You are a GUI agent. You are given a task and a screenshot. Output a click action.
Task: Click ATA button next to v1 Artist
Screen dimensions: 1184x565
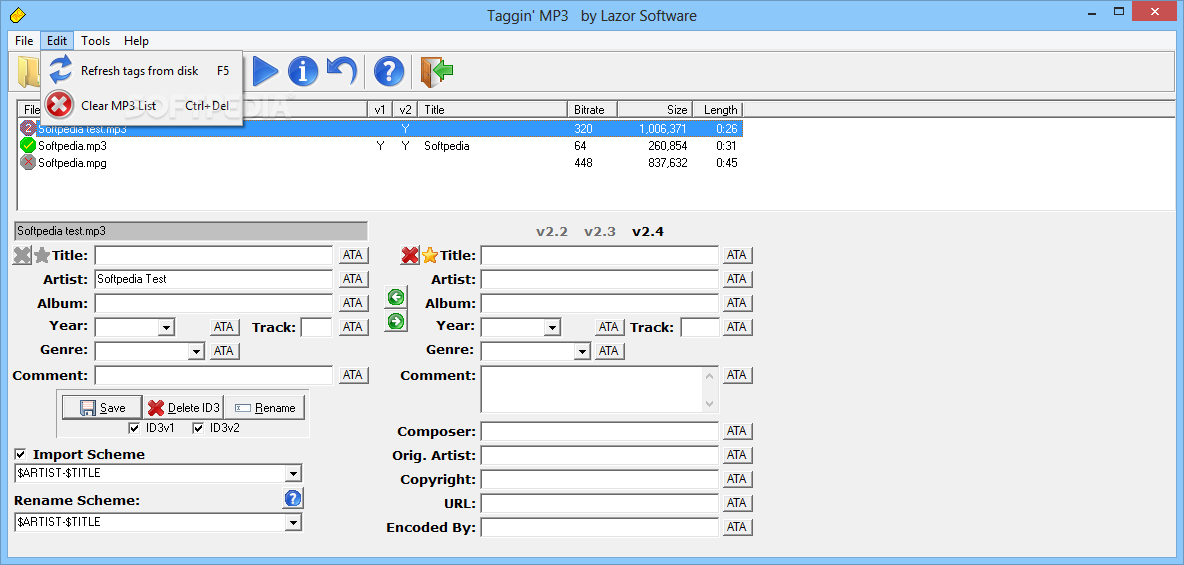(353, 279)
